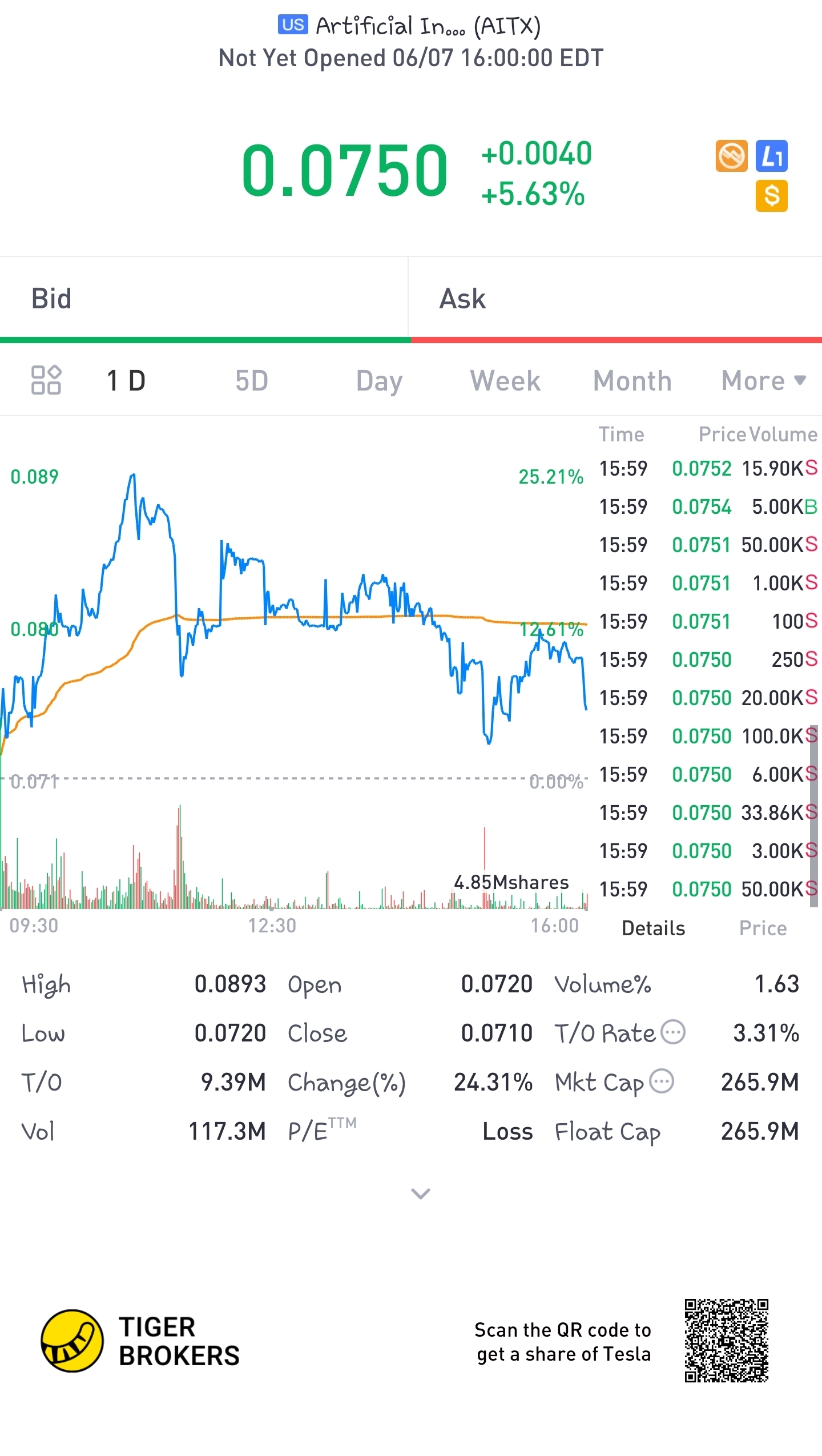The height and width of the screenshot is (1456, 822).
Task: Click the blue L1 quote level icon
Action: point(771,156)
